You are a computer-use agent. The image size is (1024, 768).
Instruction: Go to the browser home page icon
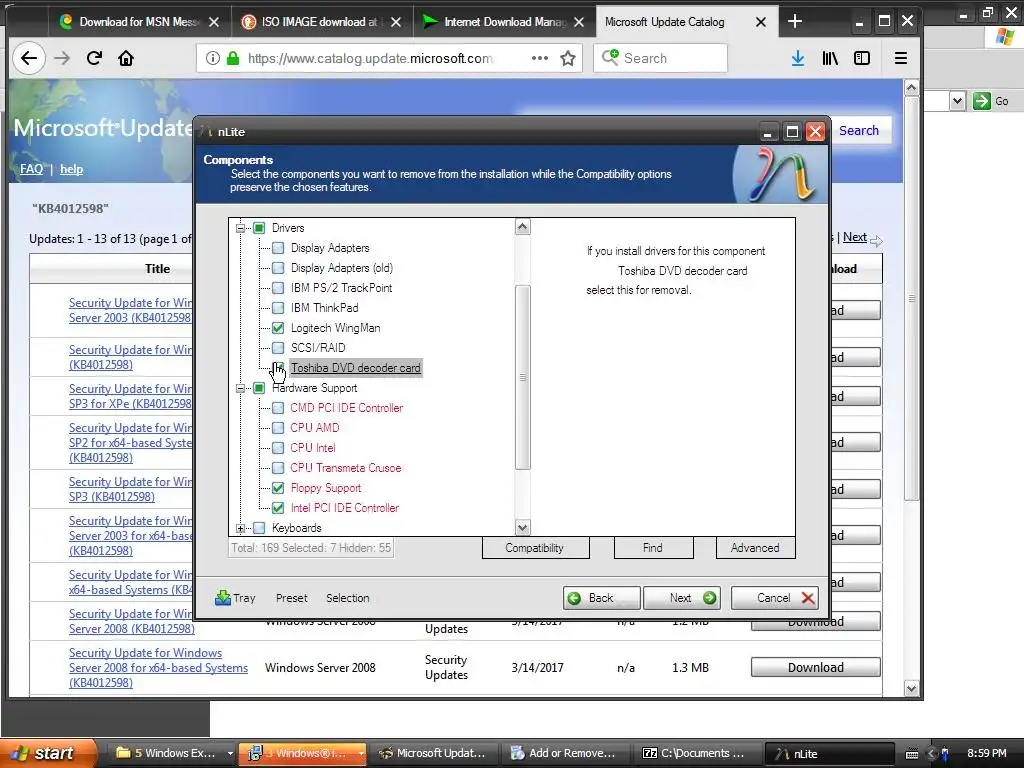click(126, 58)
